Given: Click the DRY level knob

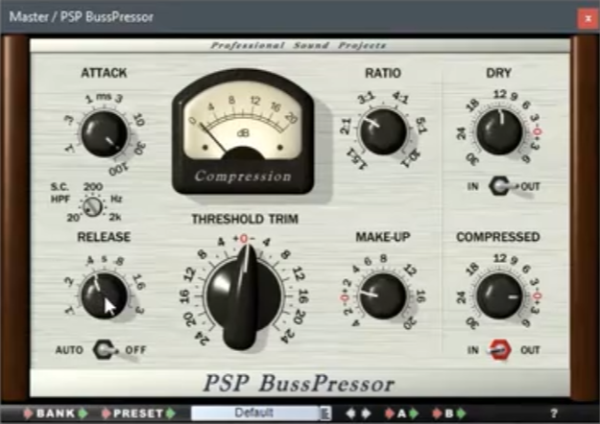Looking at the screenshot, I should click(x=499, y=131).
